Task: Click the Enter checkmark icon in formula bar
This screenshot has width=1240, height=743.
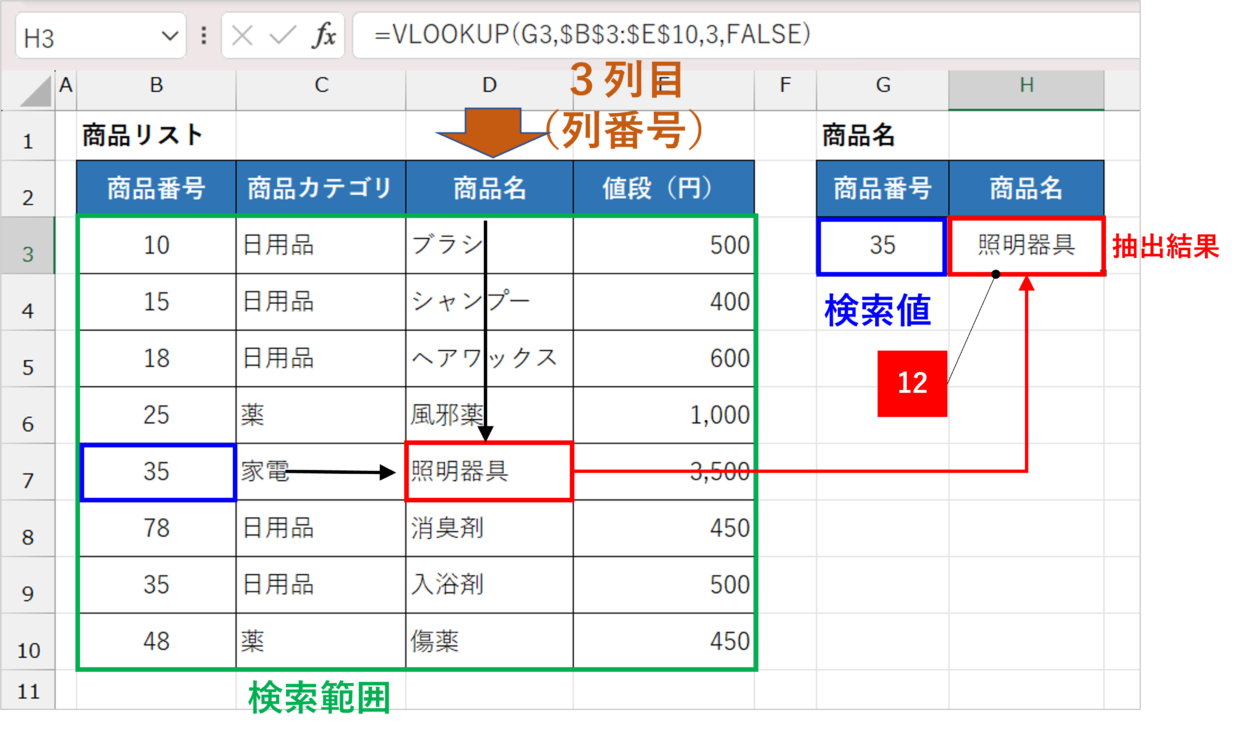Action: coord(283,36)
